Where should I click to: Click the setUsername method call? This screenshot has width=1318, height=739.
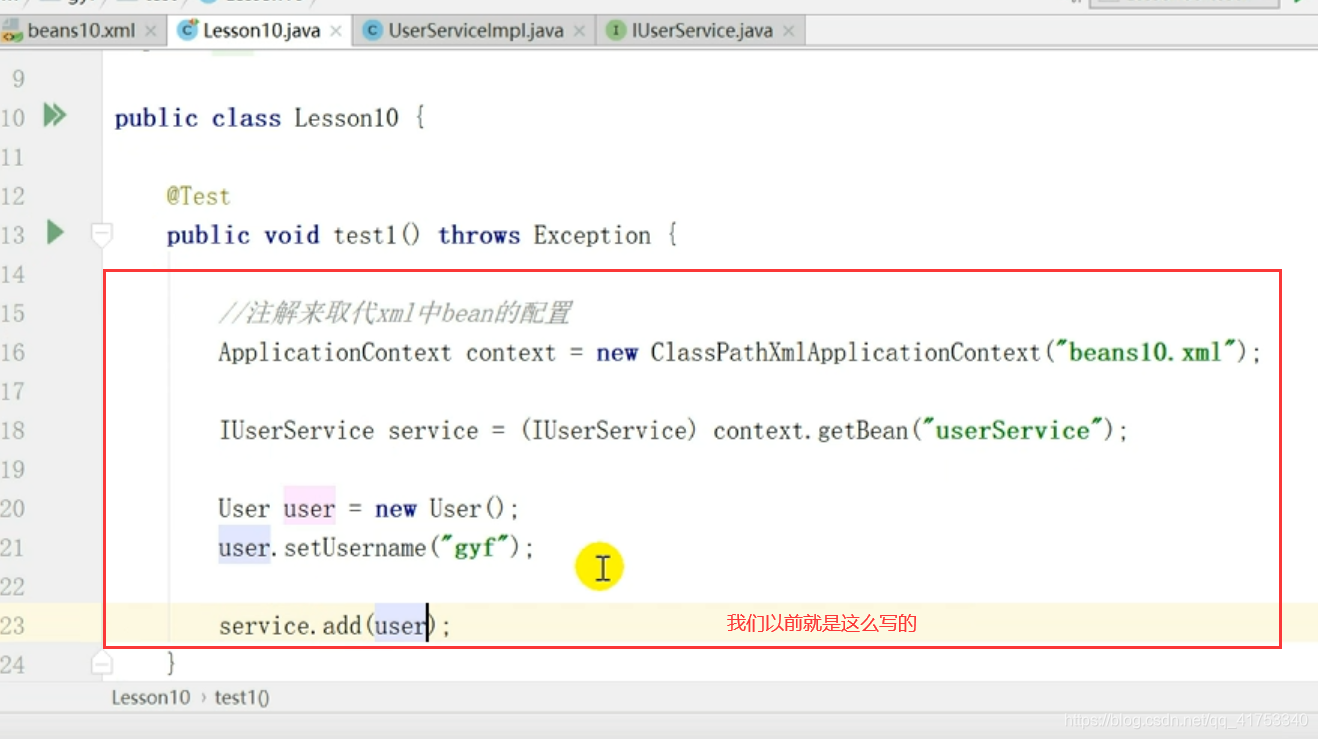tap(356, 548)
